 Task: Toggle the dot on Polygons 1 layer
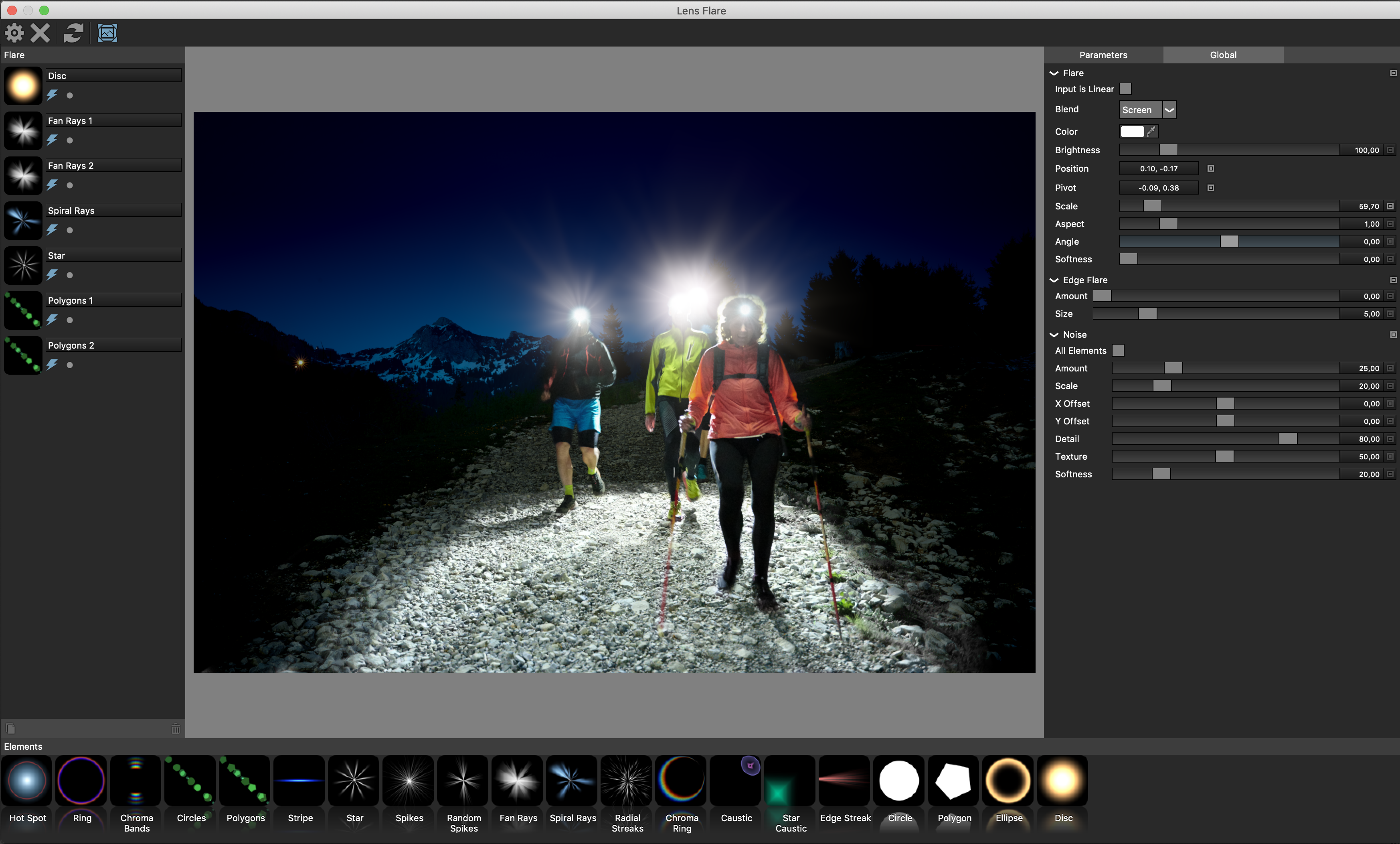[x=70, y=320]
